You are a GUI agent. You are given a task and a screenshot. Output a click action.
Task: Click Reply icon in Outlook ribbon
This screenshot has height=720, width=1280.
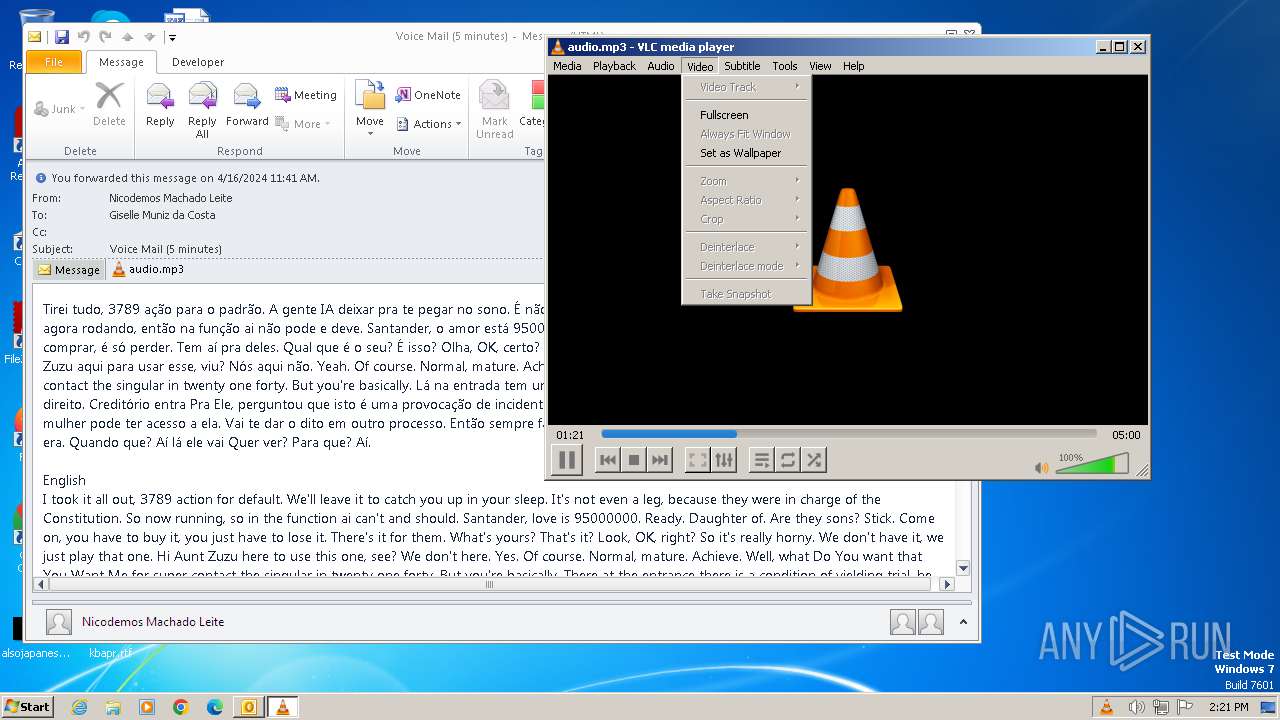[x=160, y=106]
